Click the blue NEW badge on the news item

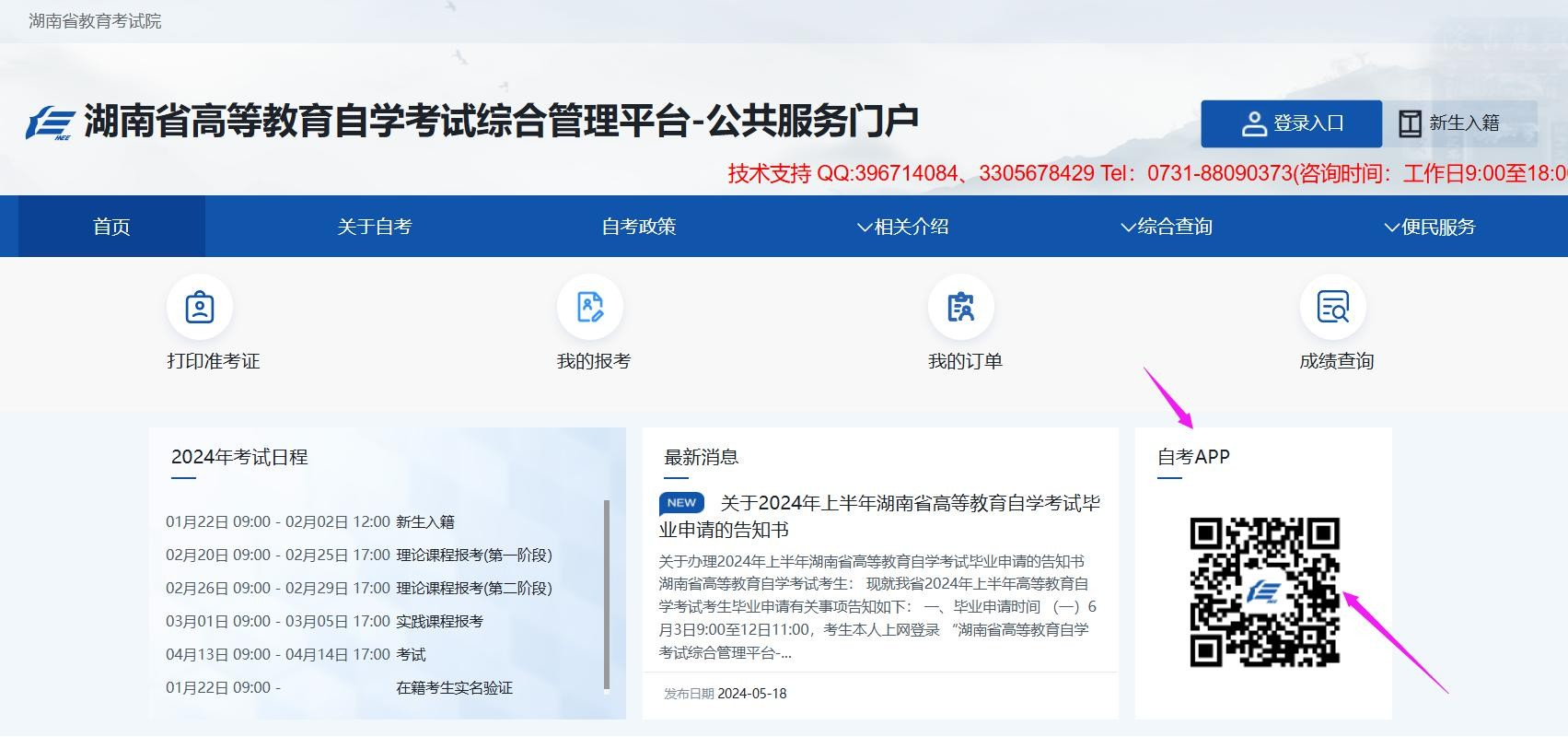pyautogui.click(x=681, y=503)
